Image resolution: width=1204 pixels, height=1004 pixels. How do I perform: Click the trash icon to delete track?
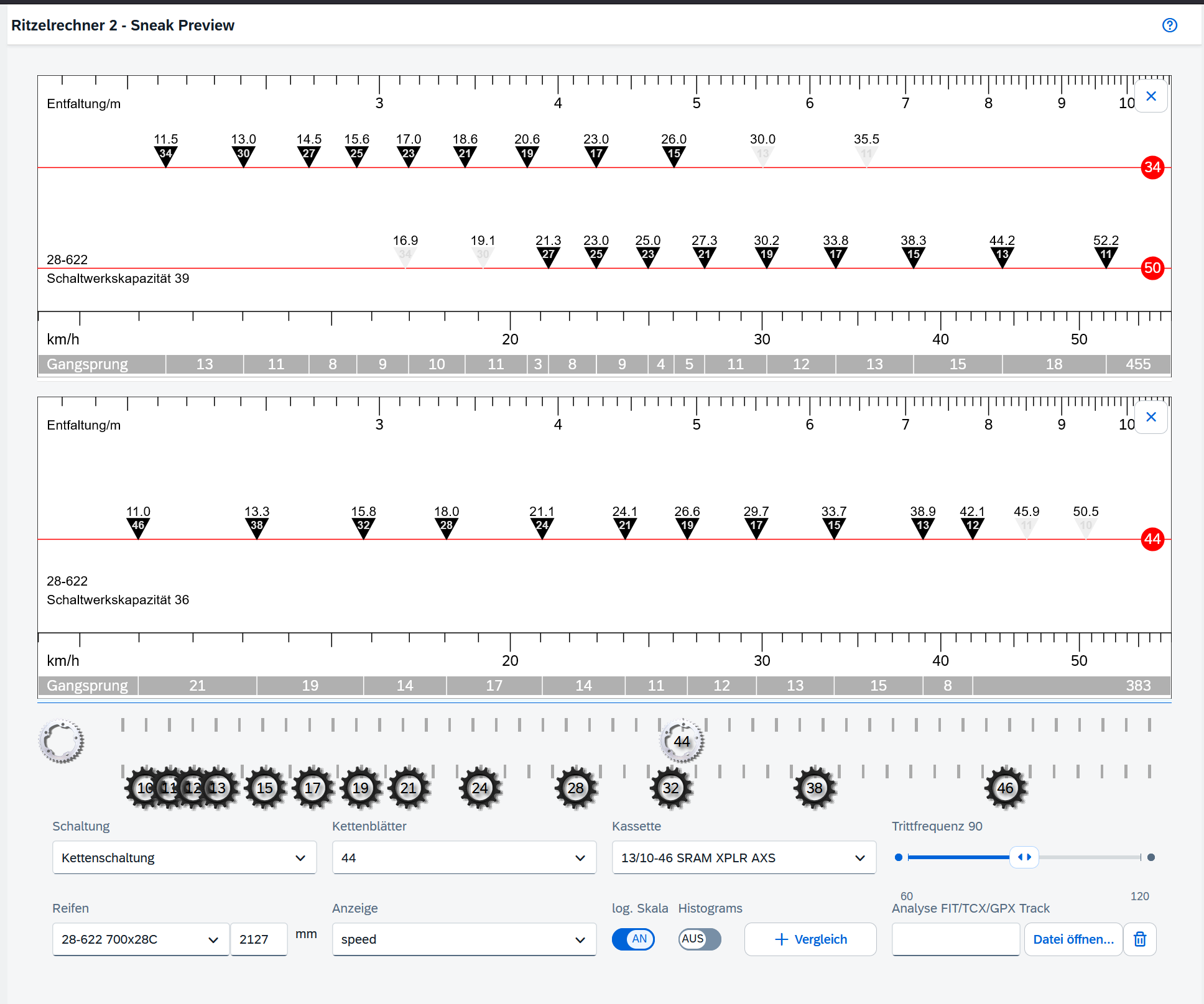[1139, 939]
